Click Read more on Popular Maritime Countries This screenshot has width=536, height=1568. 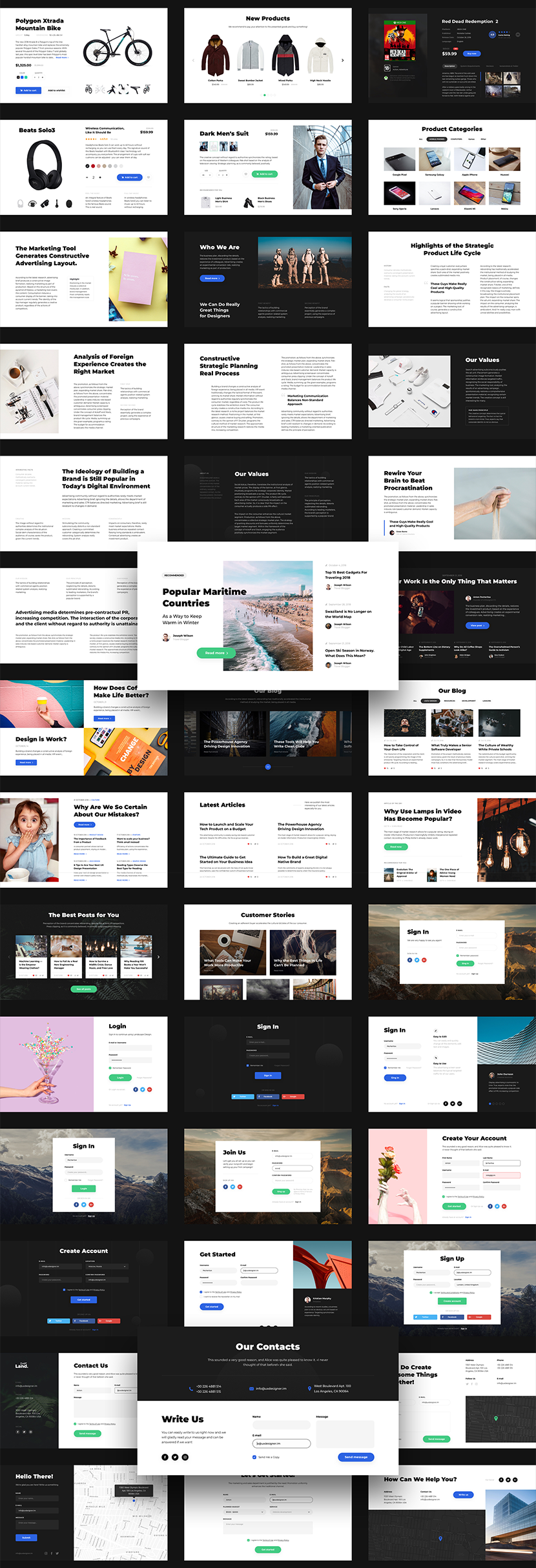pyautogui.click(x=216, y=653)
